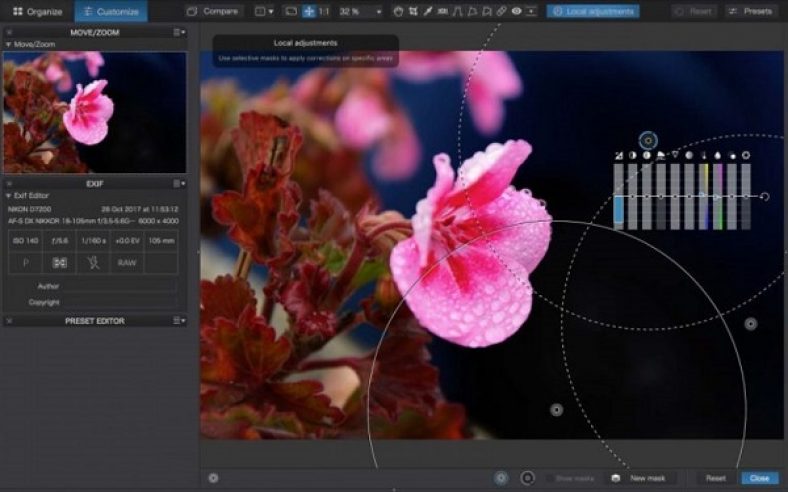Click the blue Close button
The width and height of the screenshot is (788, 492).
coord(759,478)
